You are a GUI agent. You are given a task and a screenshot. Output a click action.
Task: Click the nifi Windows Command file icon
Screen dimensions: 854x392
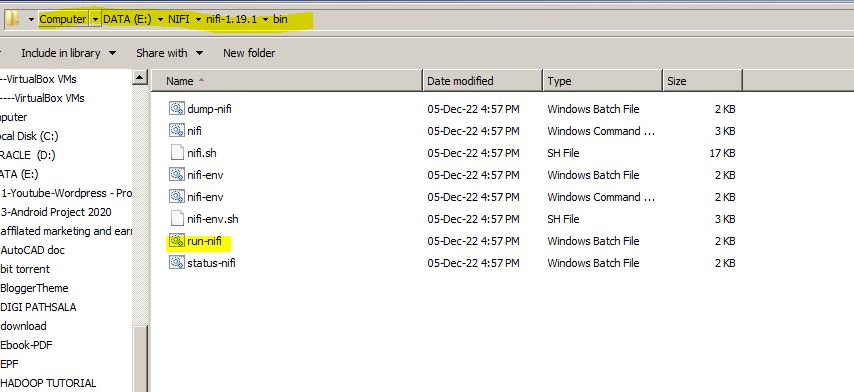(176, 131)
